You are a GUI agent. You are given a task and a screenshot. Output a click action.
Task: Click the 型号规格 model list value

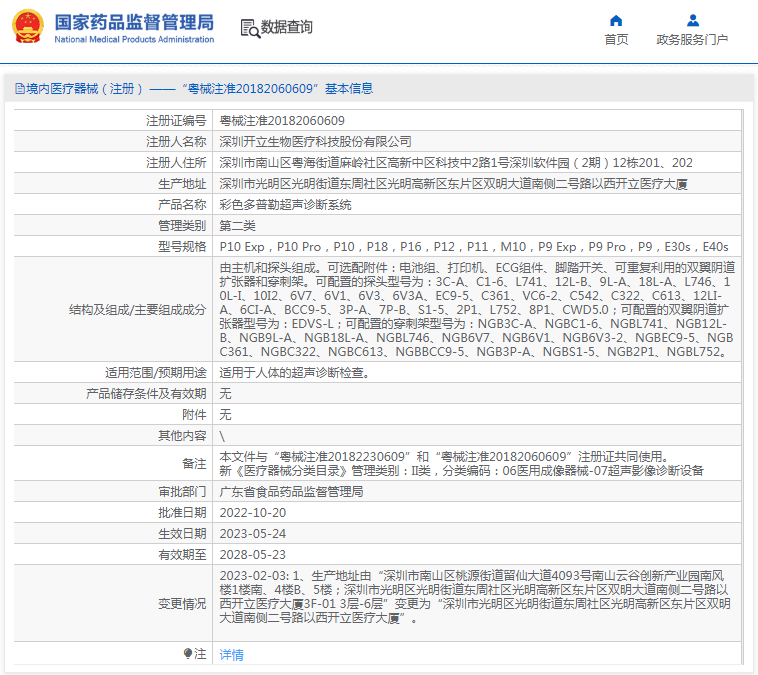pyautogui.click(x=474, y=247)
